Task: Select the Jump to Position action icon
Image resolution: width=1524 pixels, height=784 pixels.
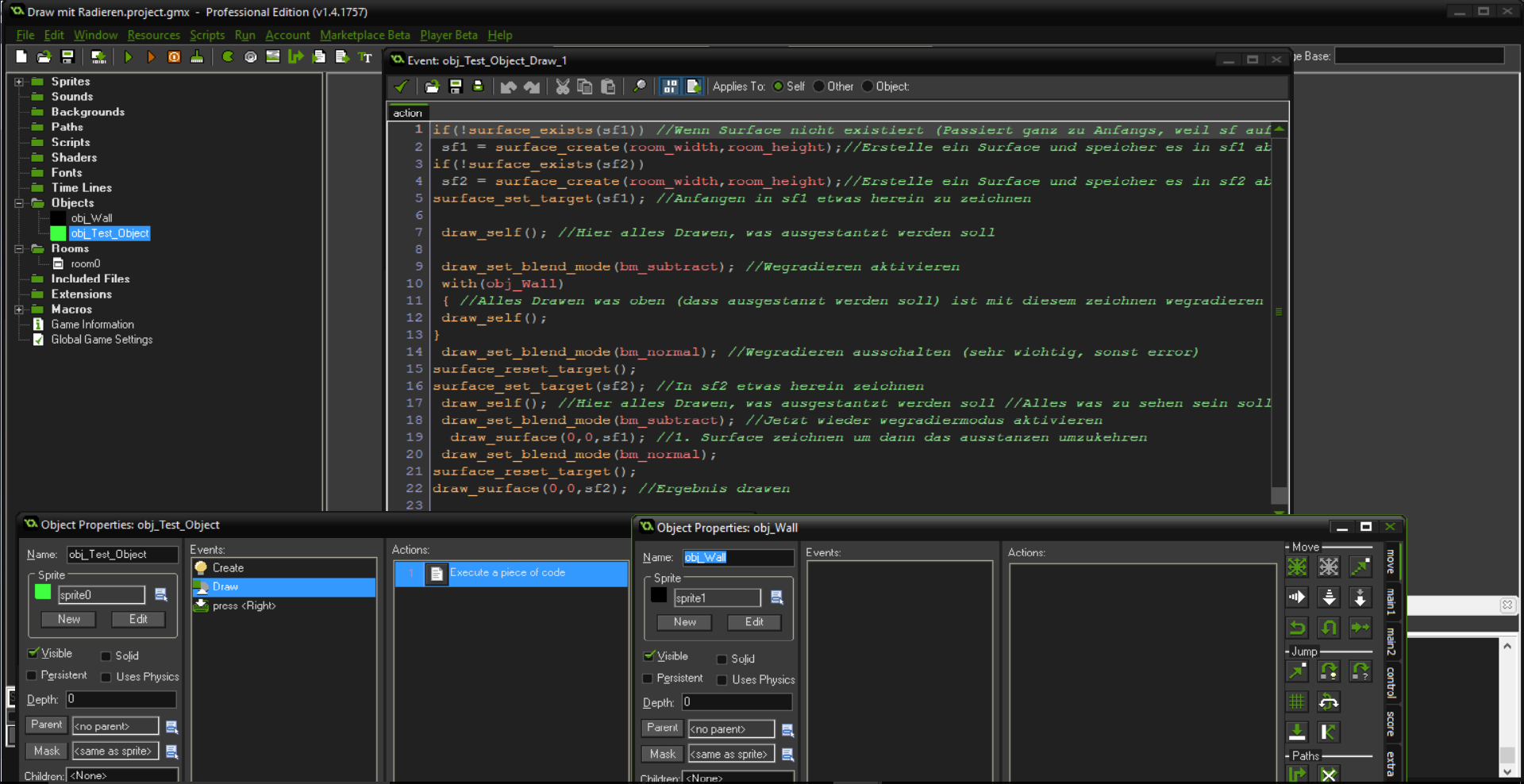Action: tap(1297, 671)
